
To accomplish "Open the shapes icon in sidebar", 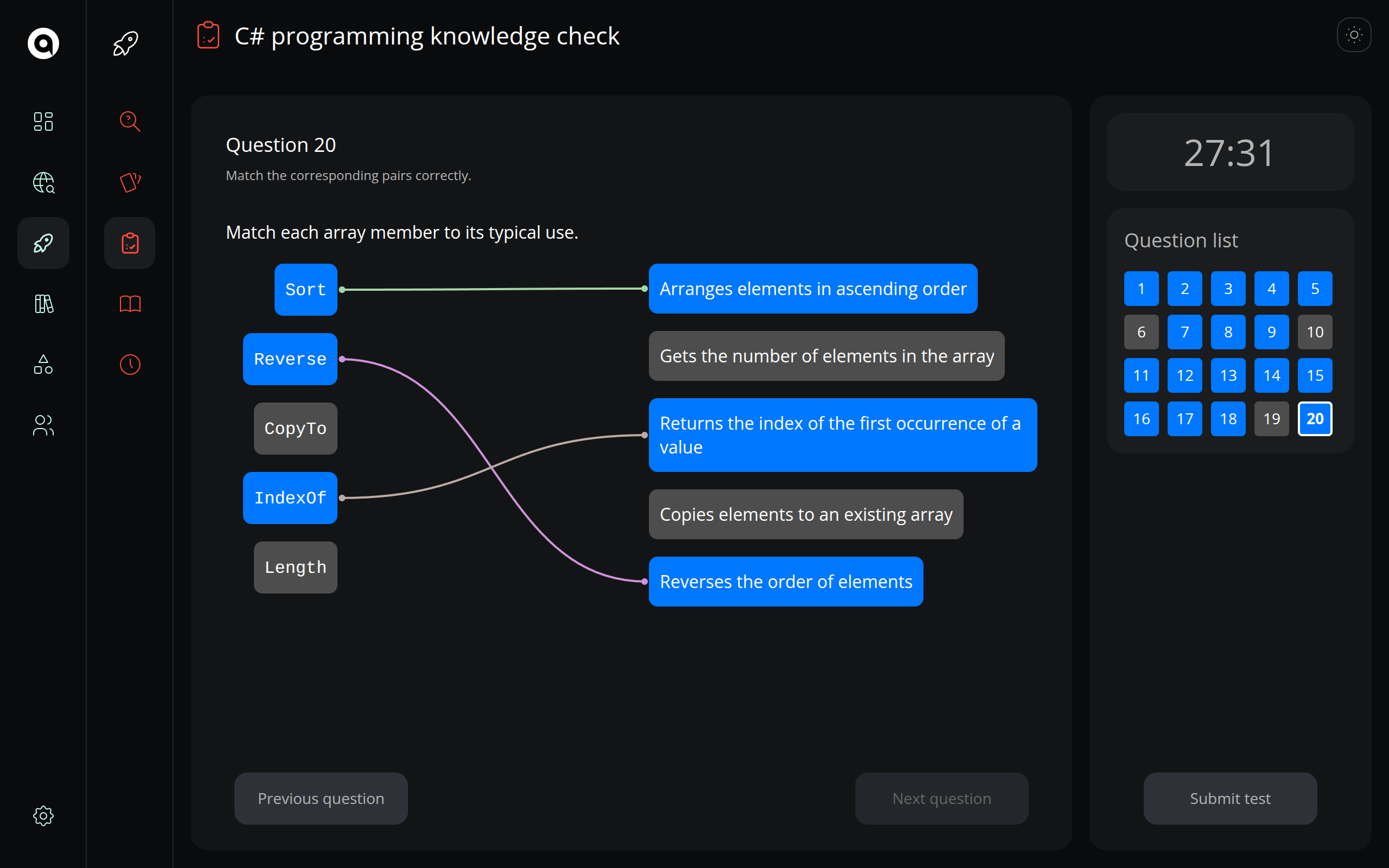I will pos(43,365).
